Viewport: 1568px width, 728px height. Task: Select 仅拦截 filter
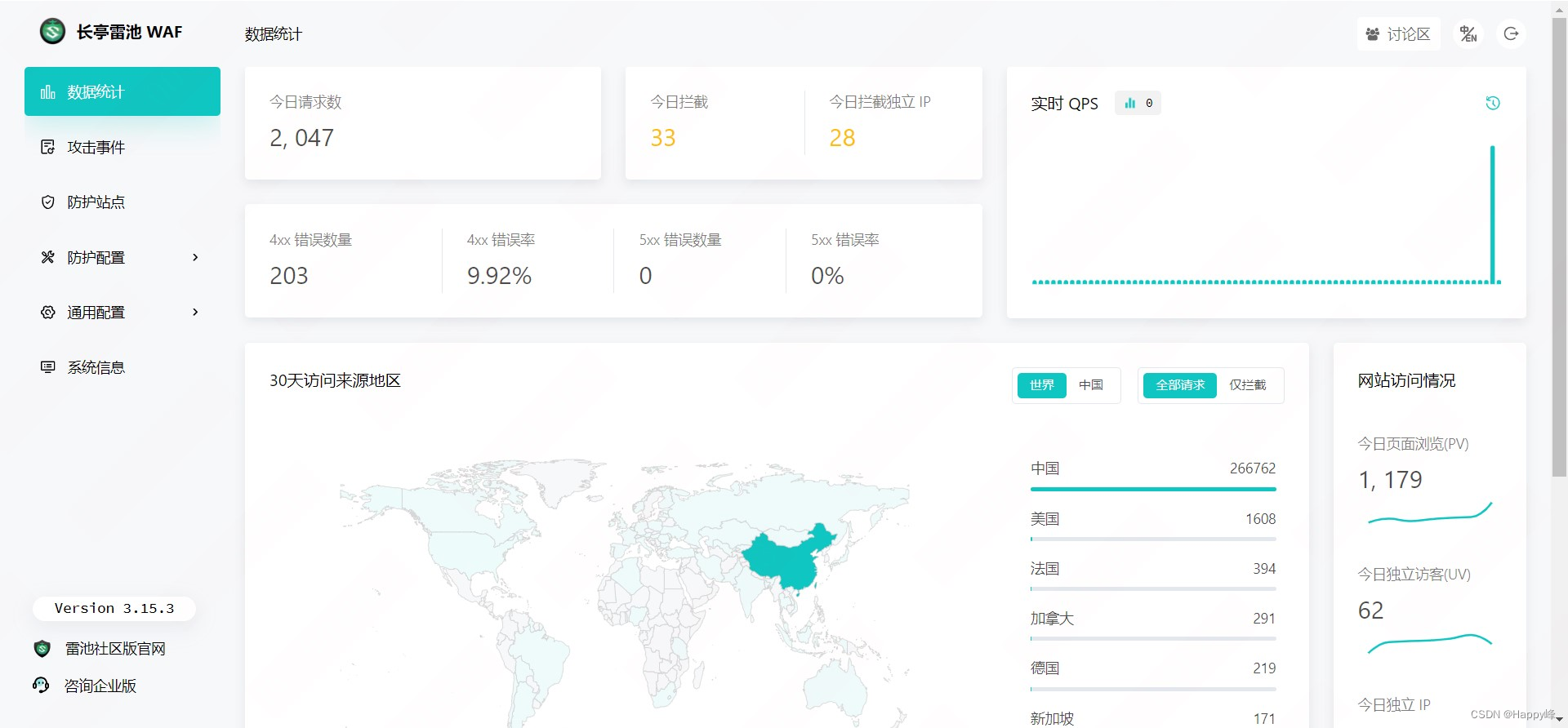coord(1248,385)
